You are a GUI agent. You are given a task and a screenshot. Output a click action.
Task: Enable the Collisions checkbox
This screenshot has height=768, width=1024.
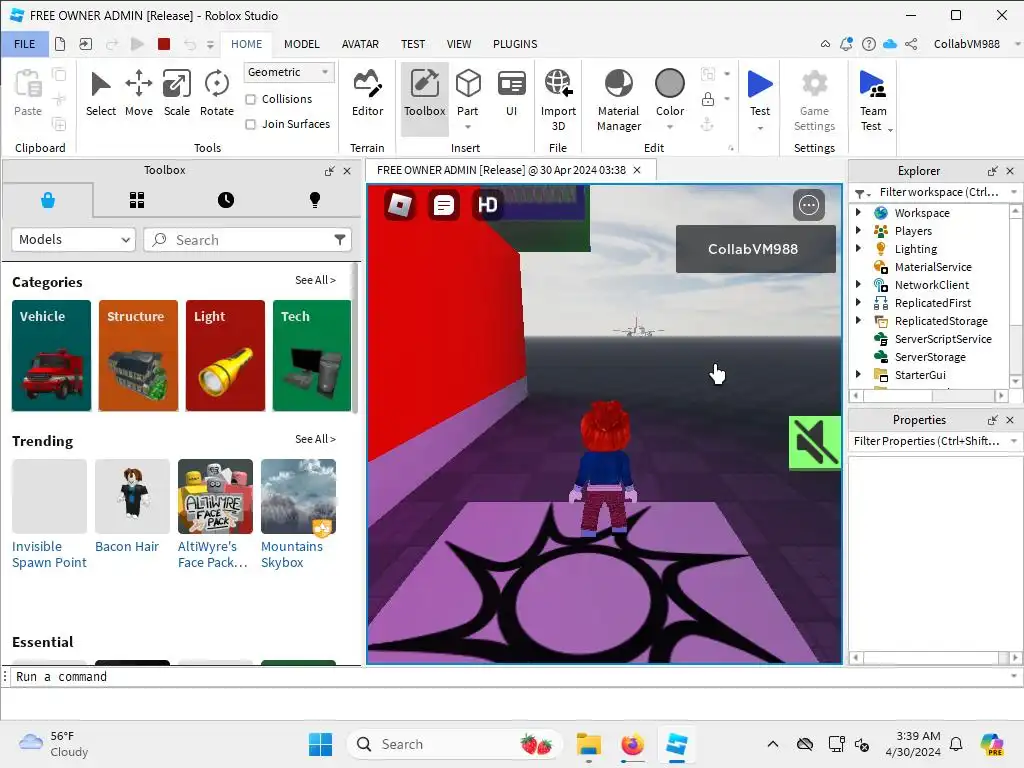tap(250, 99)
